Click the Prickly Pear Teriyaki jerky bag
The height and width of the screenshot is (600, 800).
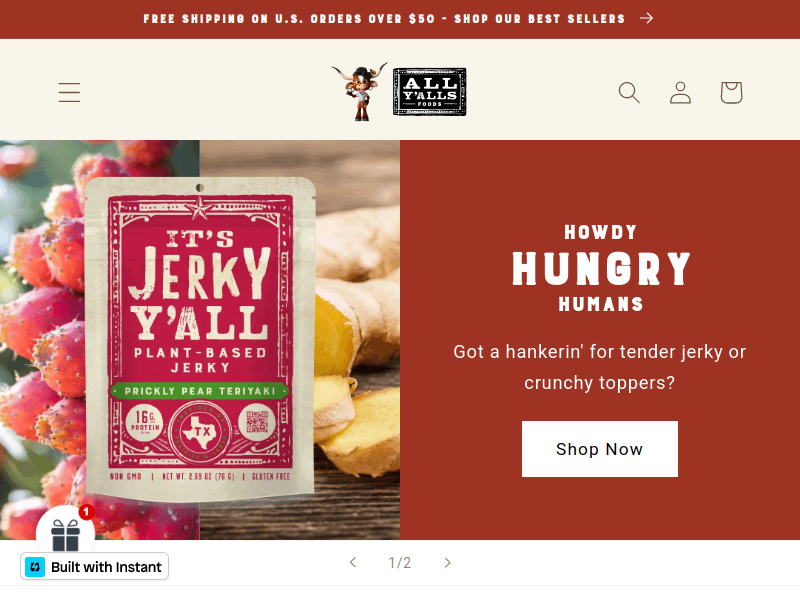(x=200, y=337)
